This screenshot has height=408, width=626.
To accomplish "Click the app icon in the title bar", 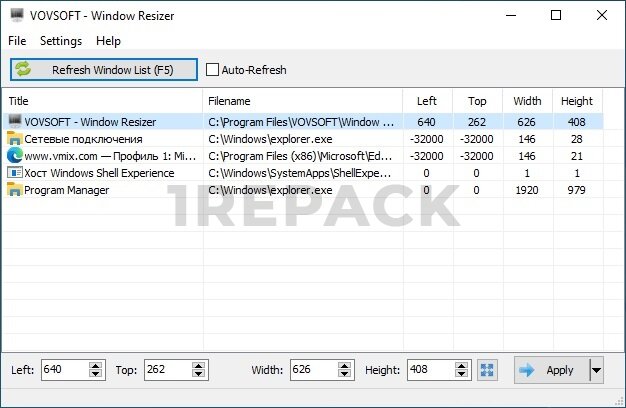I will [x=15, y=15].
